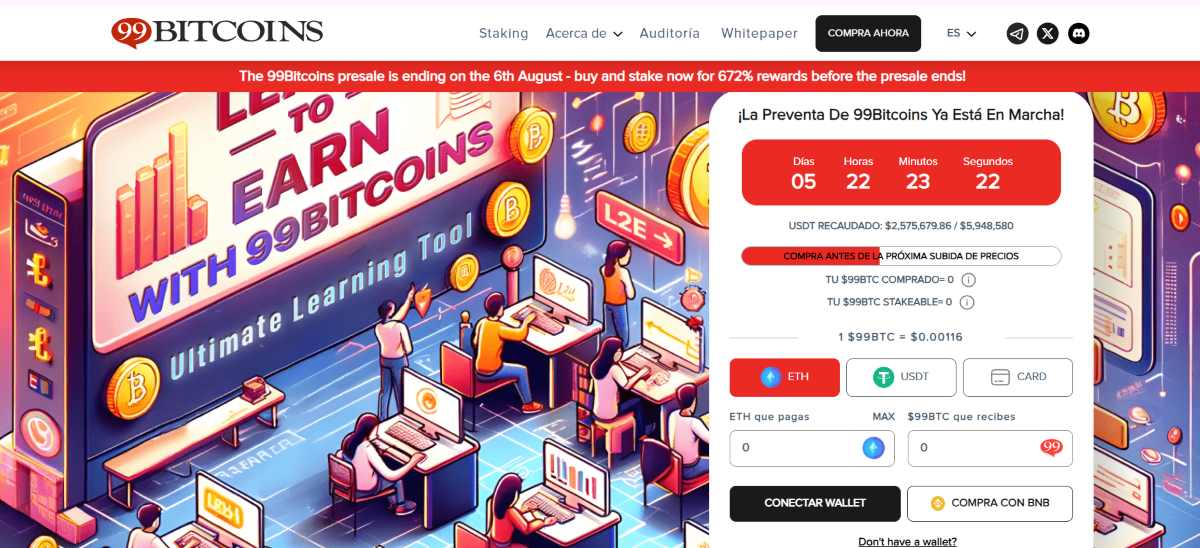Click info icon beside $99BTC comprado

(968, 280)
